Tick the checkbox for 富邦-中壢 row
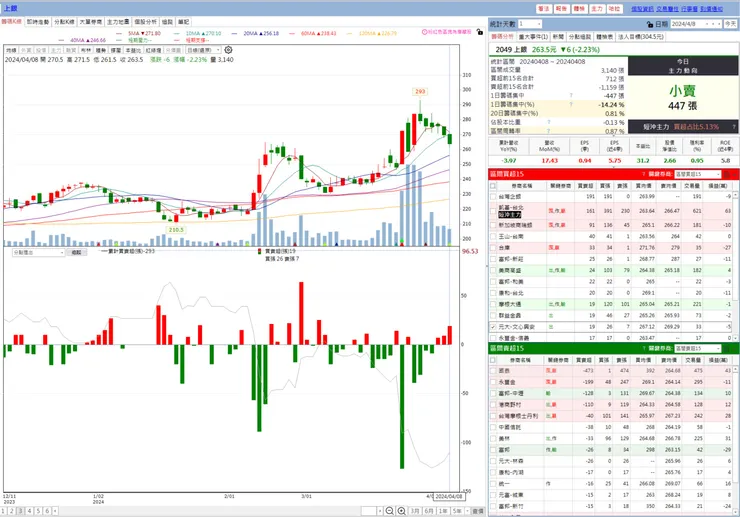Screen dimensions: 740x517 click(x=493, y=393)
